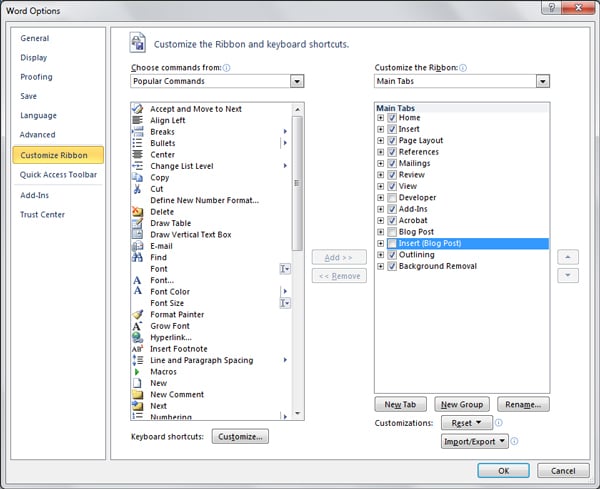Expand the Add-Ins tree node
600x489 pixels.
click(380, 209)
